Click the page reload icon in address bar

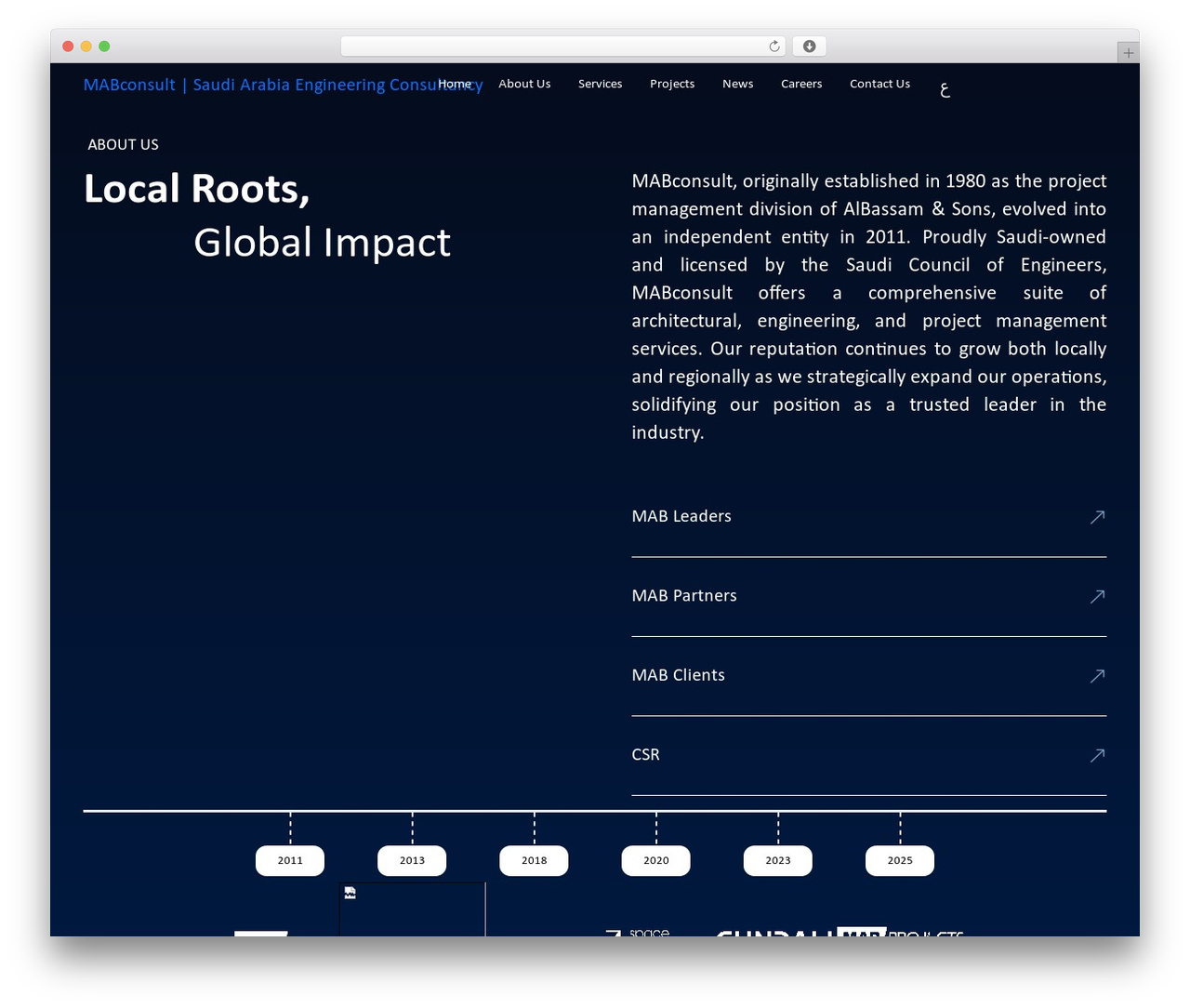[x=774, y=46]
